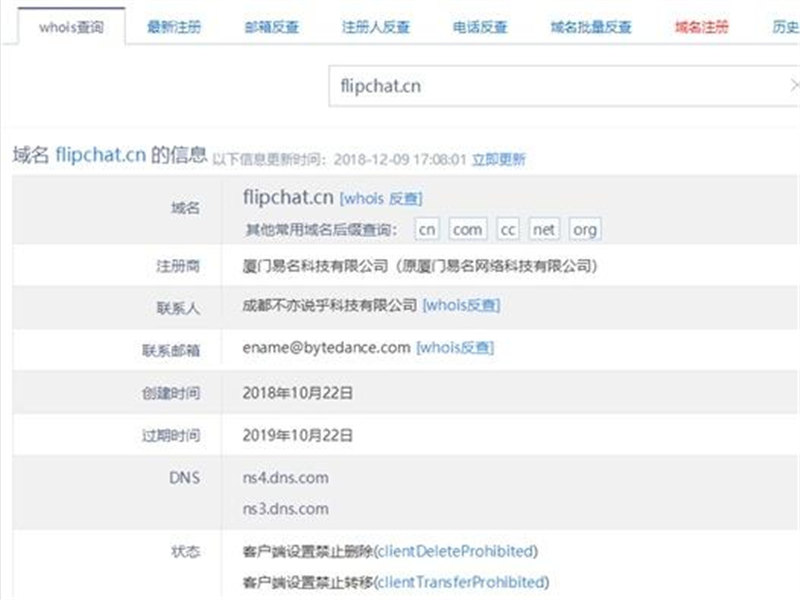Click the 过期时间 row label
Viewport: 800px width, 600px height.
pos(171,435)
